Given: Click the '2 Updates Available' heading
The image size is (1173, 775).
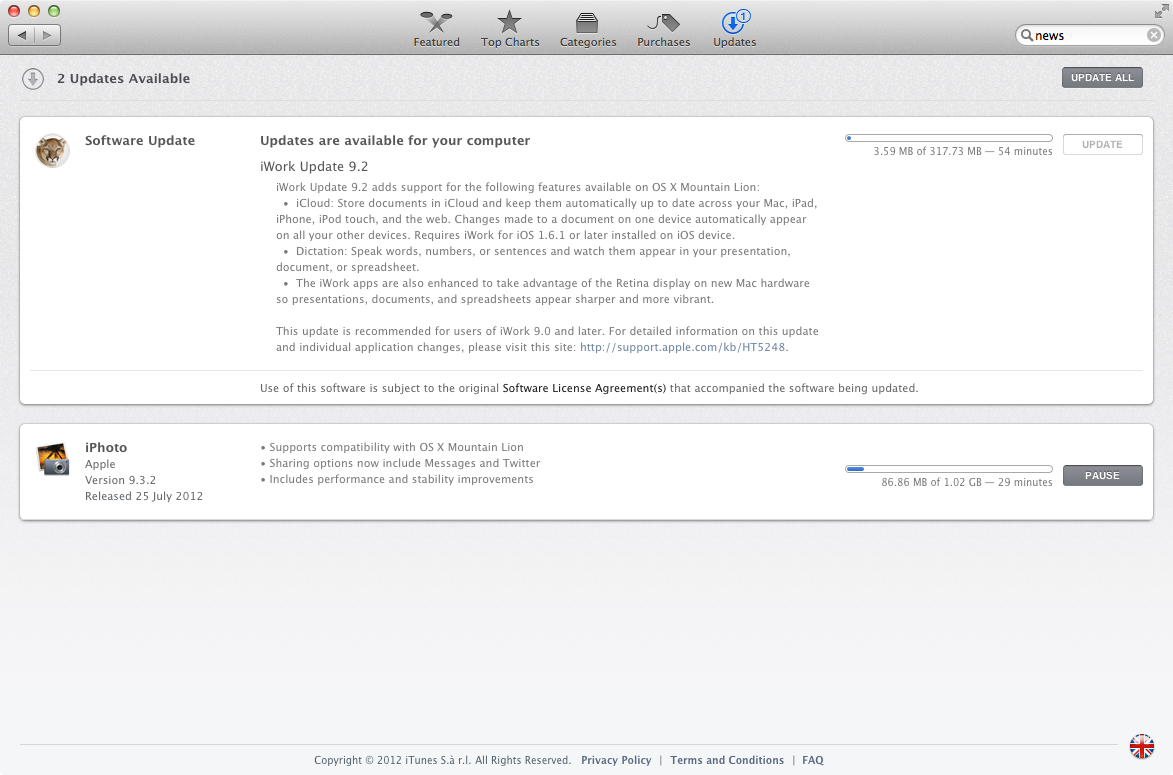Looking at the screenshot, I should [x=123, y=79].
